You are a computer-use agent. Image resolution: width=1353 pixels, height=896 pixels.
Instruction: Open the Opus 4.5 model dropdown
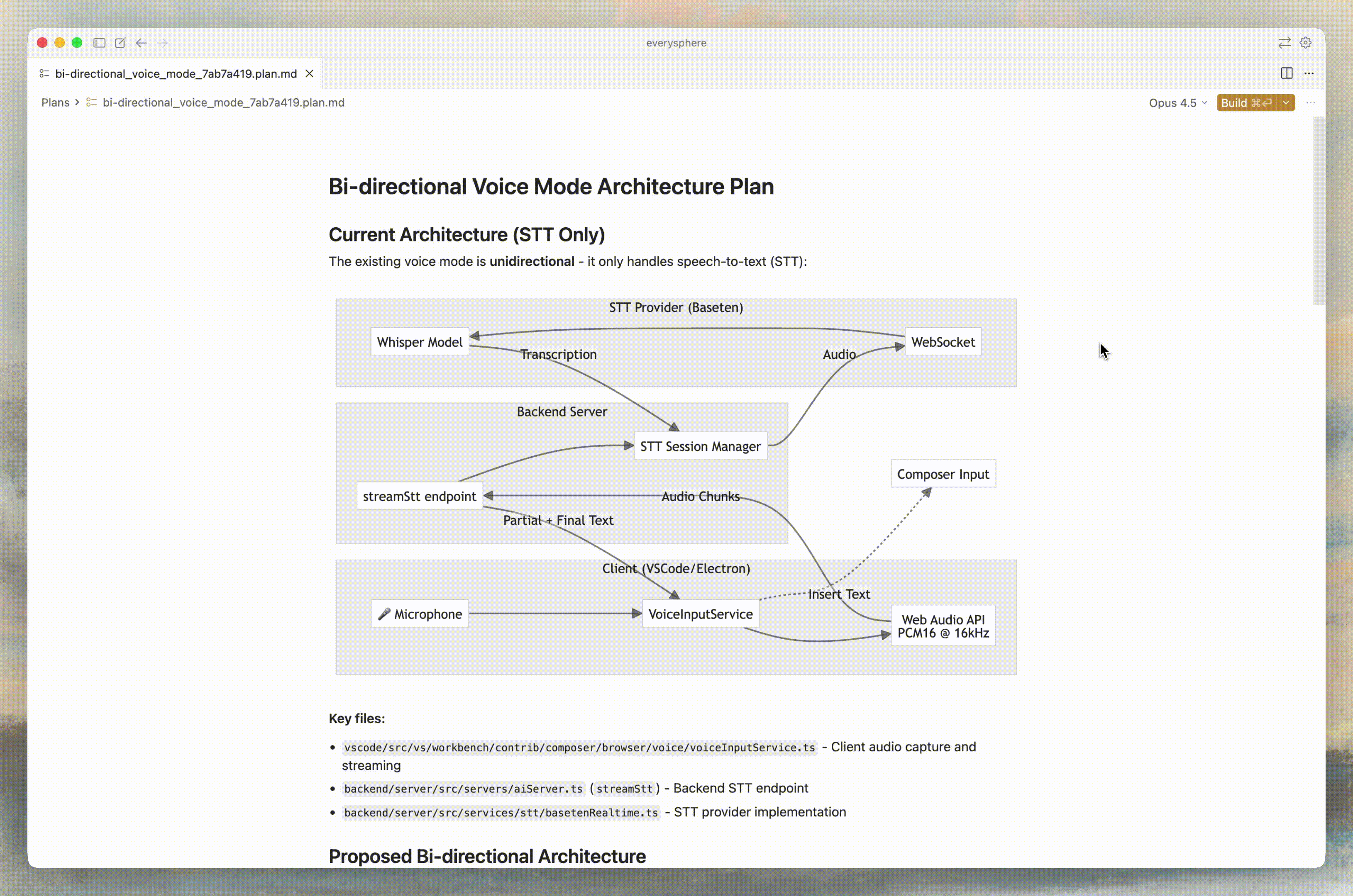click(1178, 103)
